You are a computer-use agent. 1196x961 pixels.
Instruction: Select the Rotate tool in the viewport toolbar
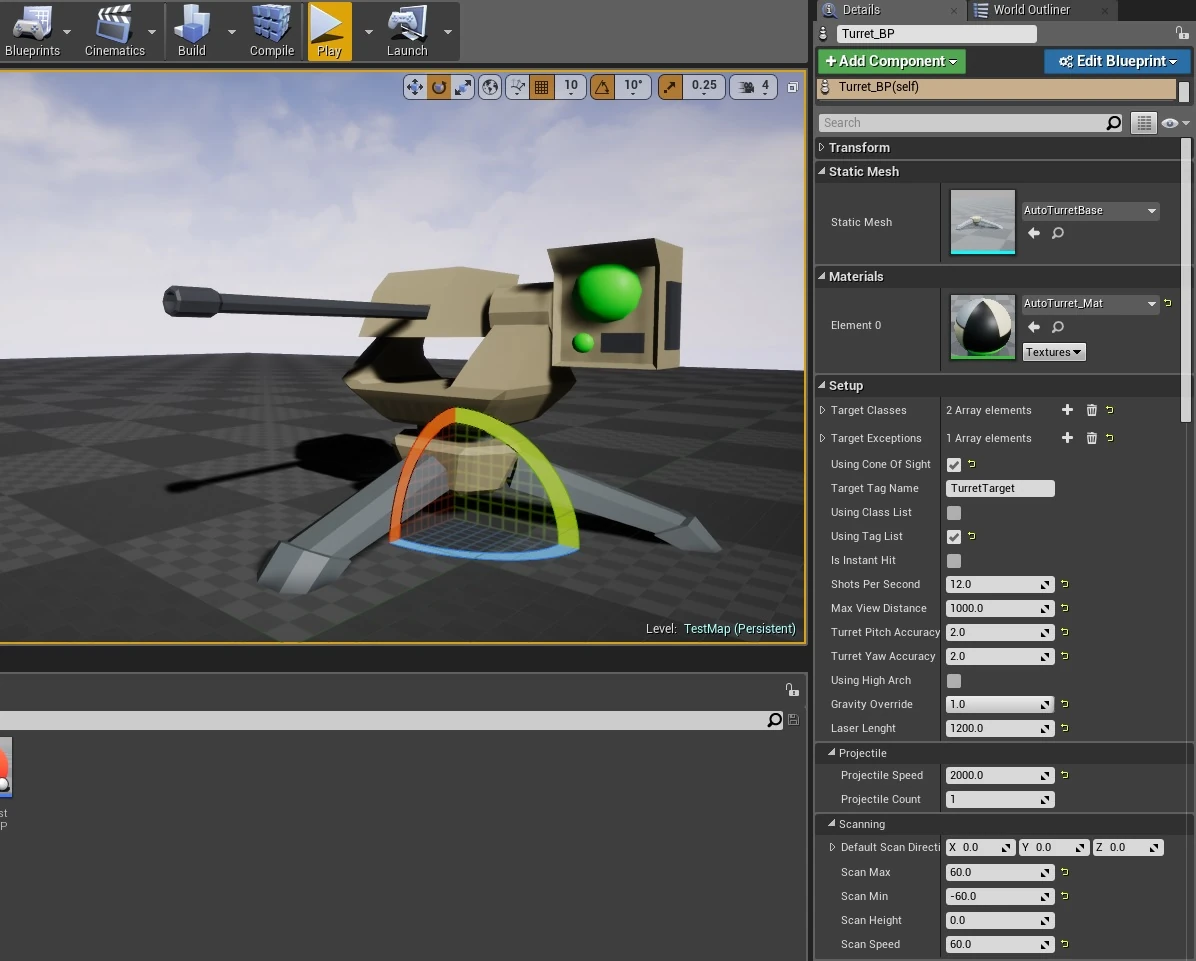pyautogui.click(x=439, y=87)
